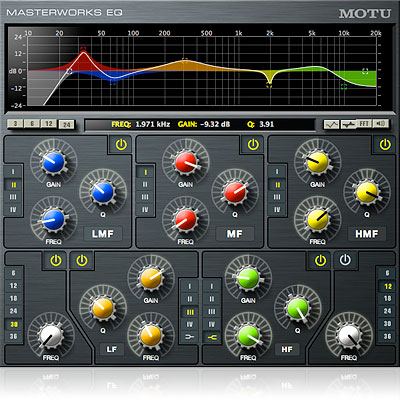Select the red band handle on the graph

83,49
